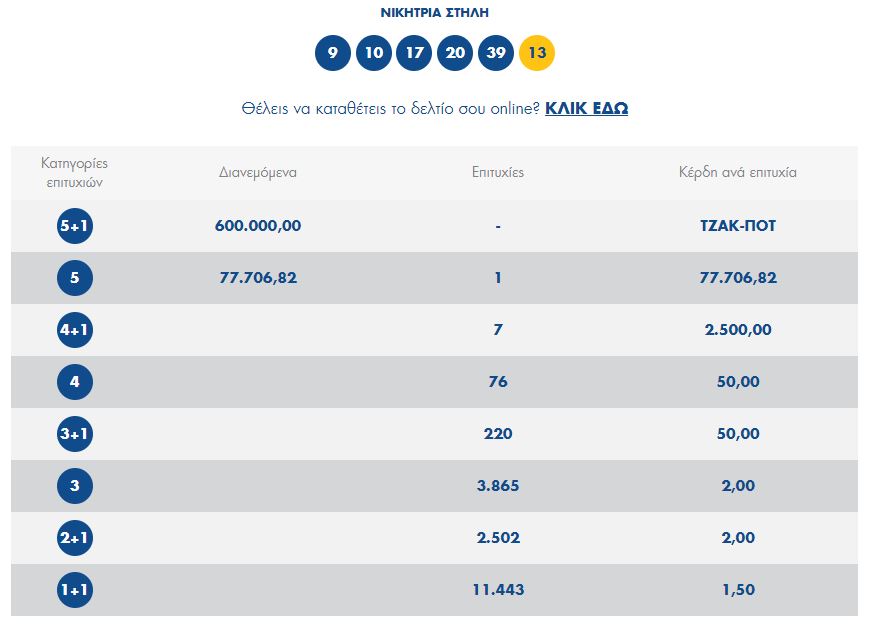Click the 50,00 winnings in the 4 row
This screenshot has width=870, height=635.
pos(738,382)
